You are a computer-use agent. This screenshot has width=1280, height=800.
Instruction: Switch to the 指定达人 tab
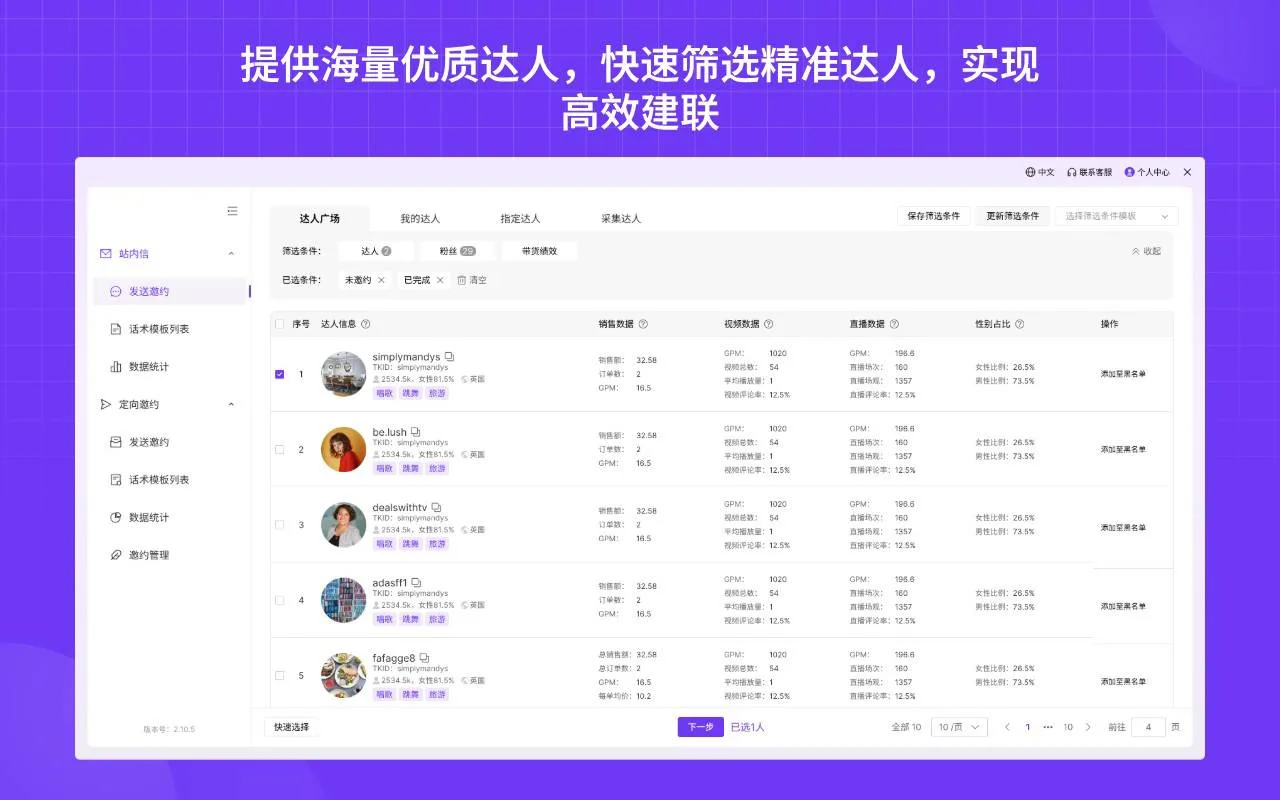(x=520, y=218)
